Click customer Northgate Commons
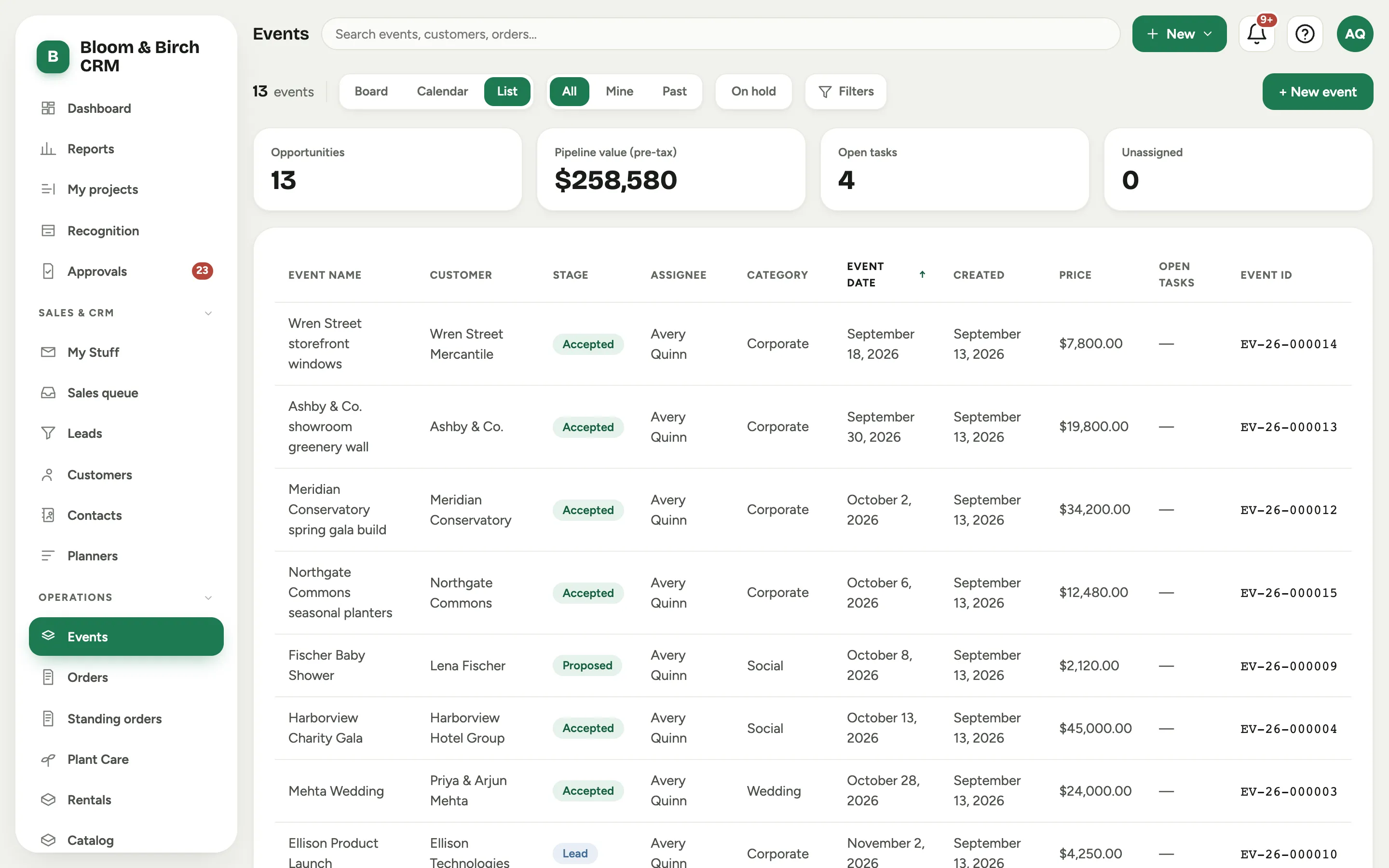 pos(461,593)
